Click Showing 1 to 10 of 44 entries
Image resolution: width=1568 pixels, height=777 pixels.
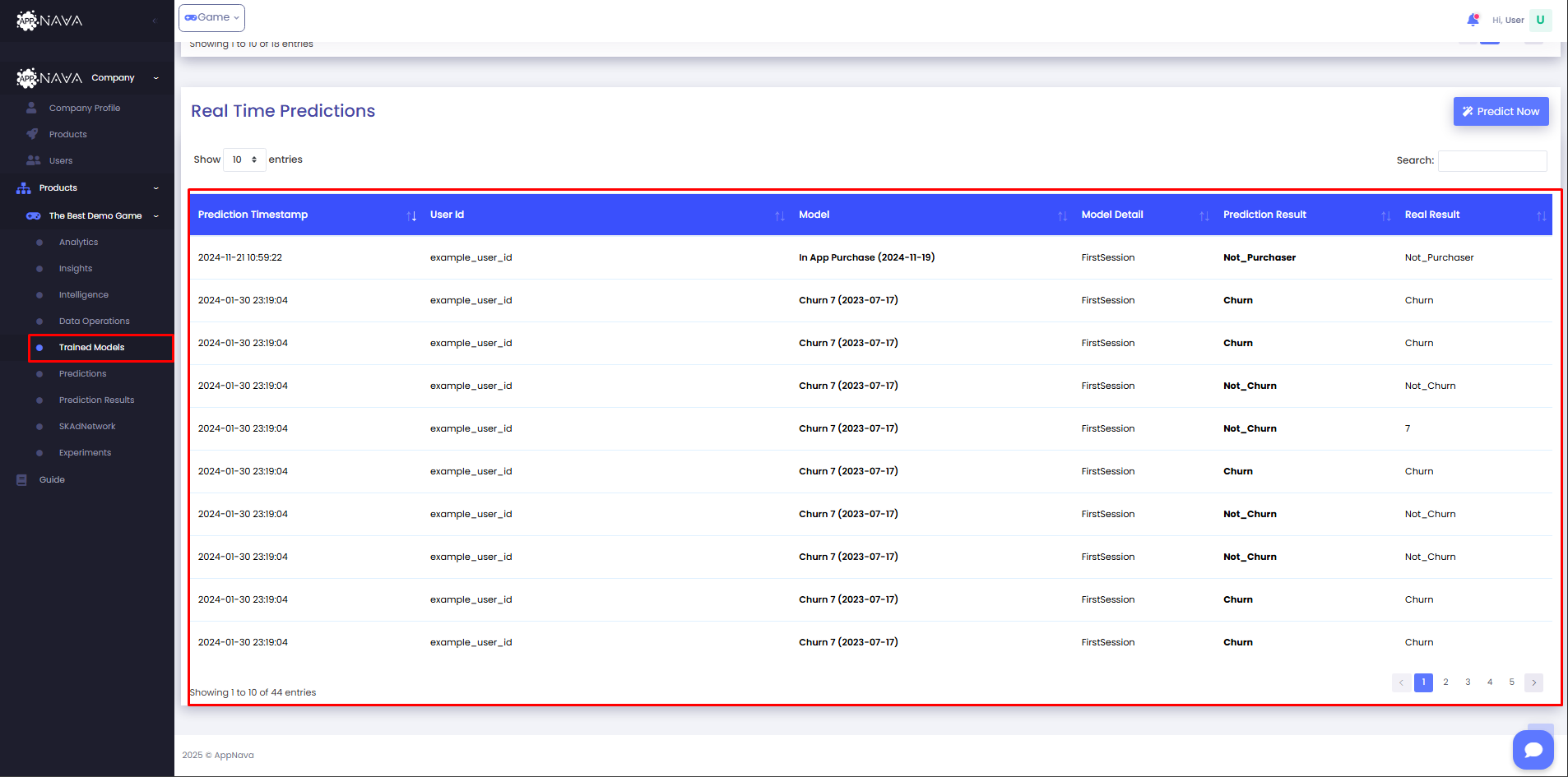click(x=253, y=692)
